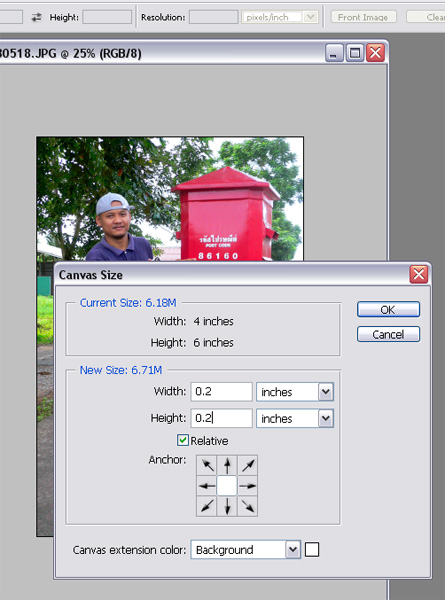Click the Front Image button
The image size is (445, 600).
pos(363,17)
